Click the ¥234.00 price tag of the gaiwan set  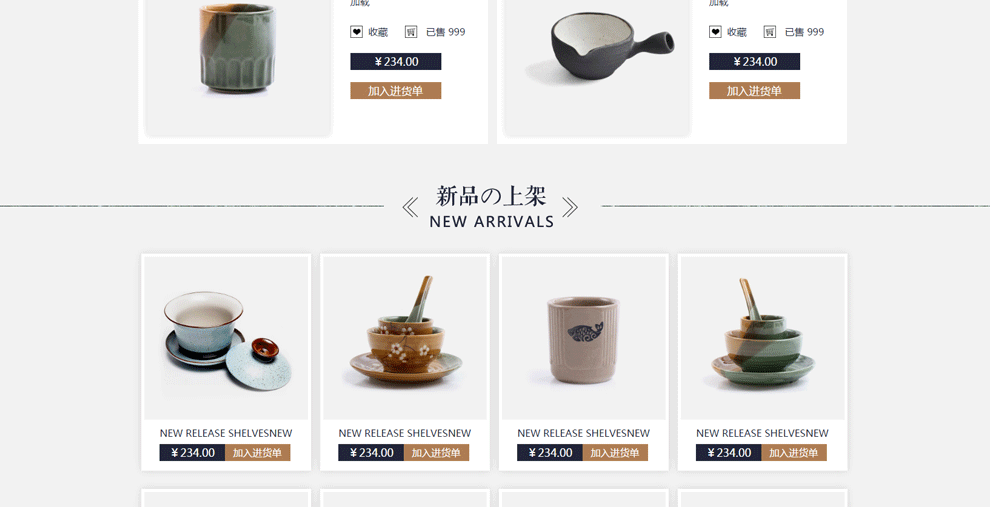[x=193, y=453]
